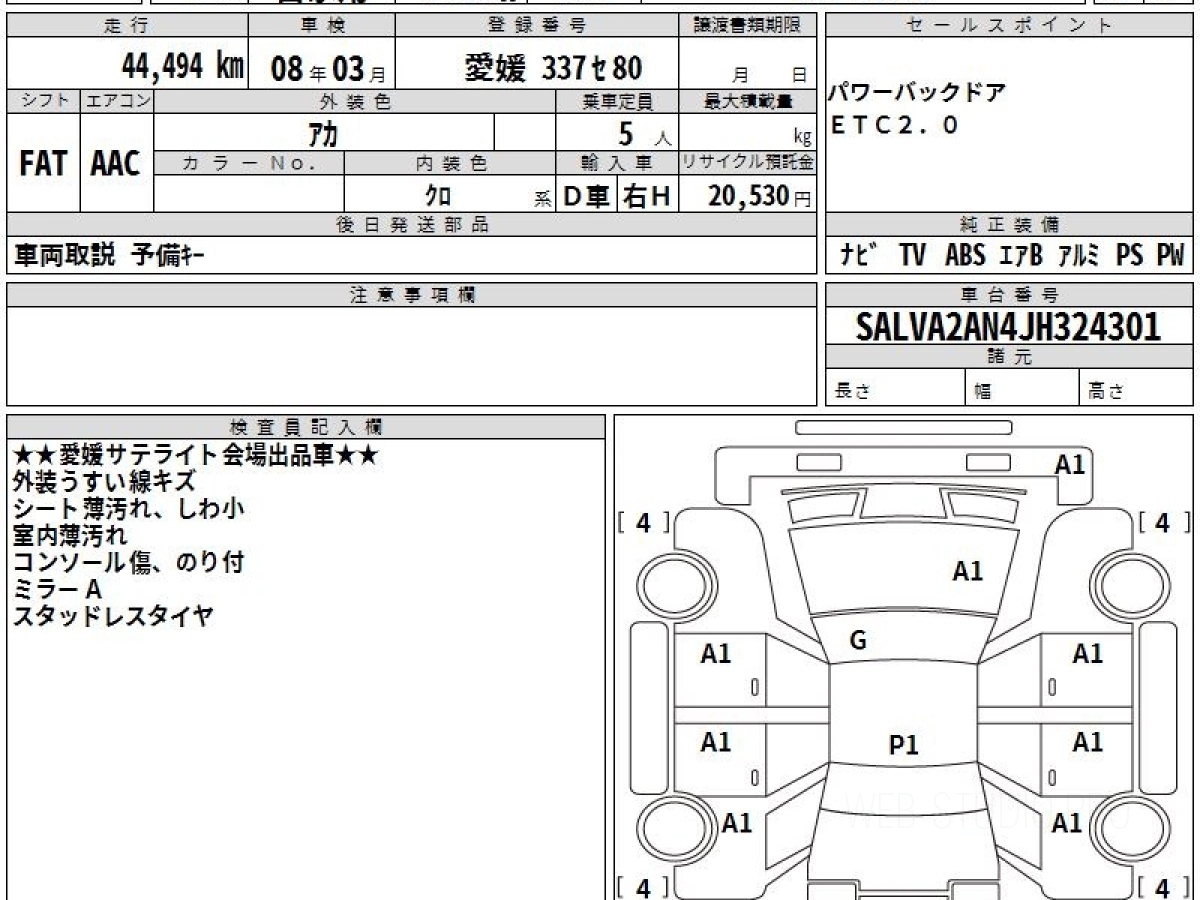
Task: Click the エアコン header cell
Action: pos(117,101)
